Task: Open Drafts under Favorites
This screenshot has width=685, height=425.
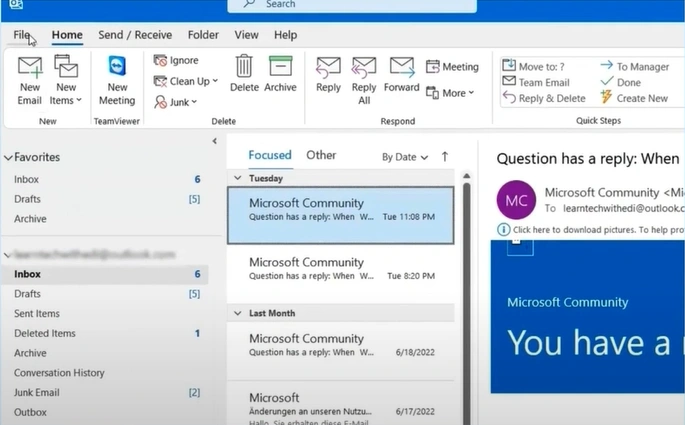Action: pyautogui.click(x=105, y=199)
